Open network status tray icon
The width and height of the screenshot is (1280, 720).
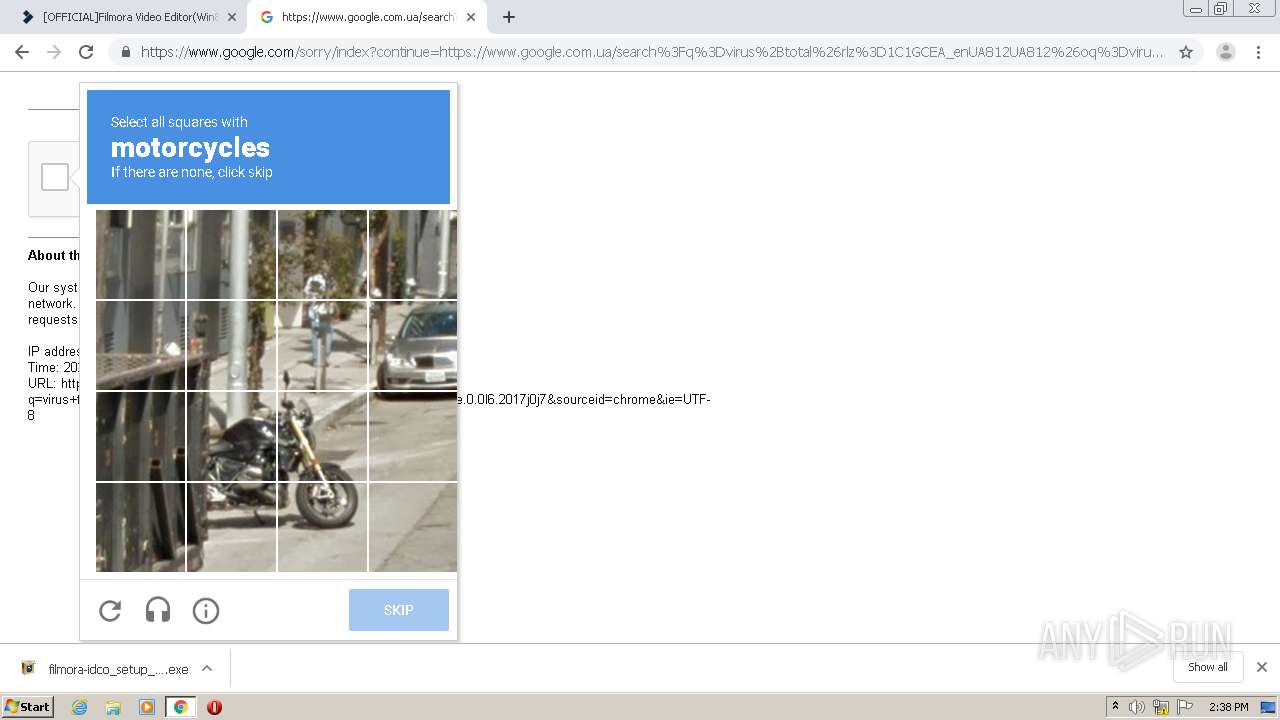[1161, 707]
